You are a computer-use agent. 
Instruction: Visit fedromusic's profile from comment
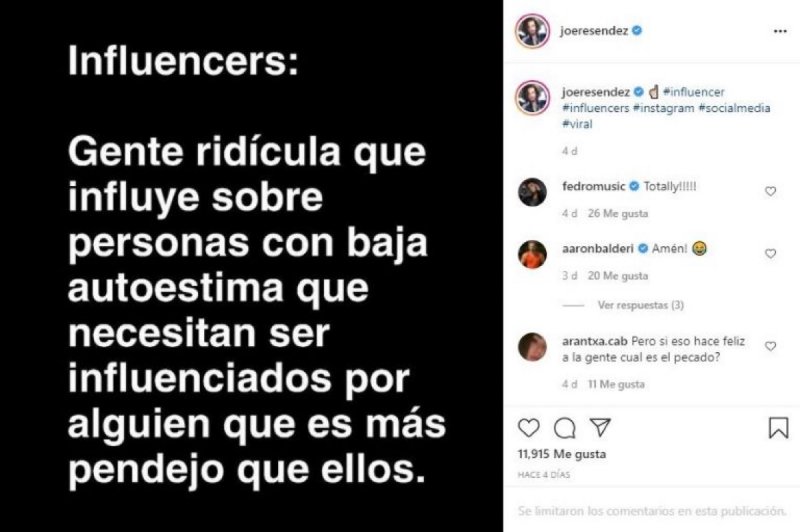click(593, 187)
